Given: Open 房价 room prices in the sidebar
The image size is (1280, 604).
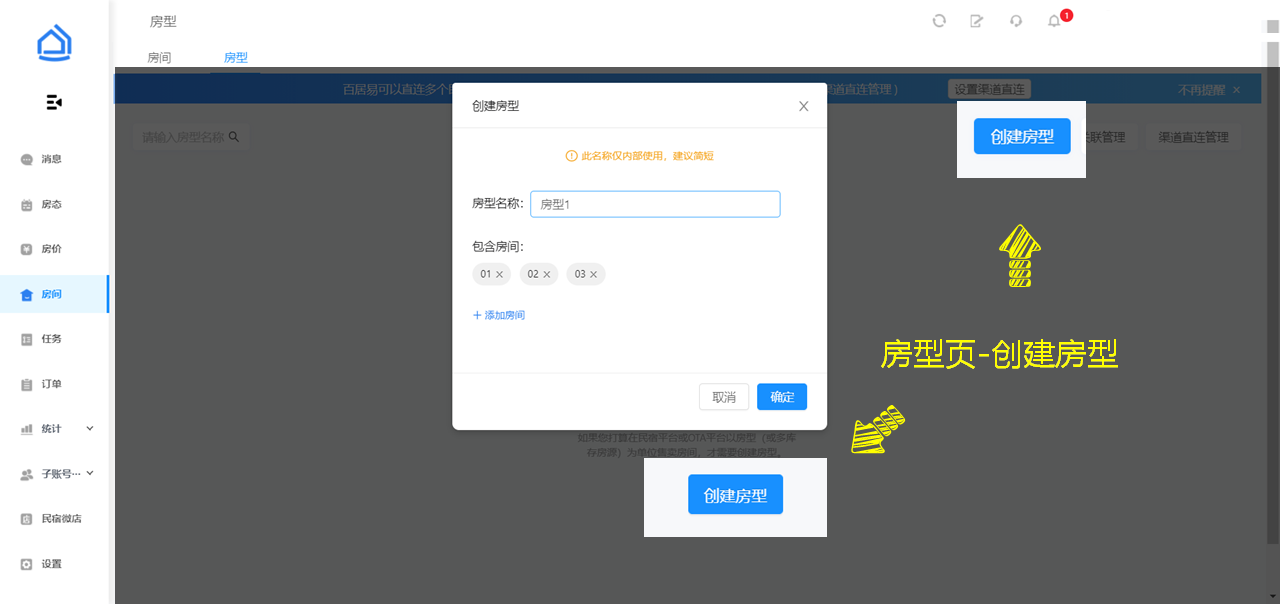Looking at the screenshot, I should (x=54, y=249).
